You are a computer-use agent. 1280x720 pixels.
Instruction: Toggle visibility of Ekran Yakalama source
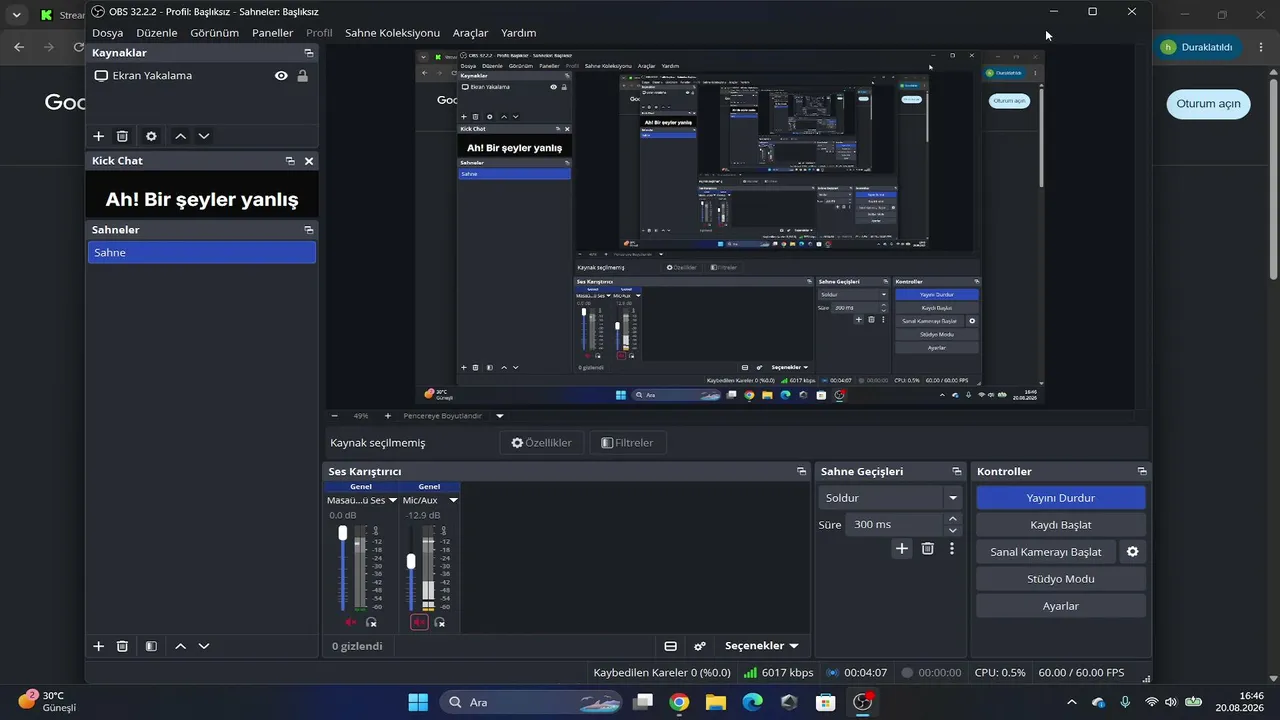tap(281, 76)
